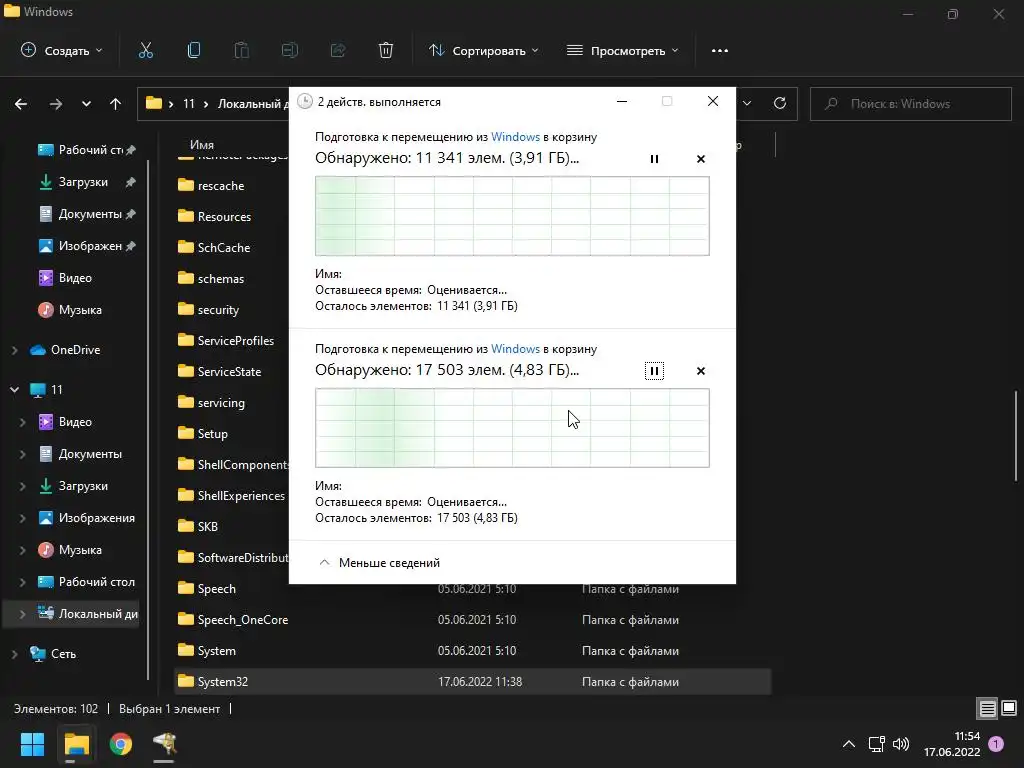Expand the Сеть tree node
This screenshot has height=768, width=1024.
click(14, 654)
